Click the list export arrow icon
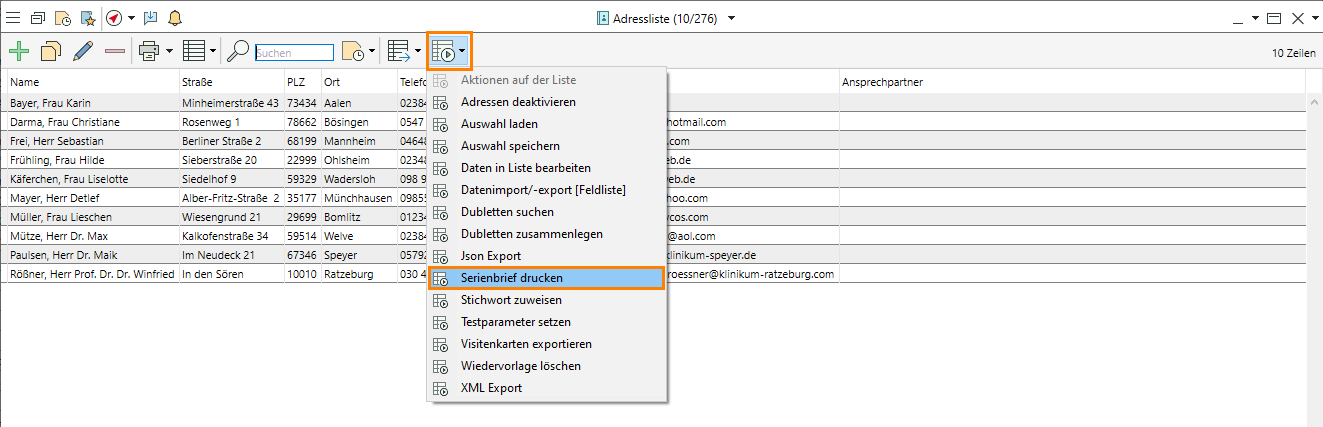This screenshot has width=1323, height=427. point(399,50)
